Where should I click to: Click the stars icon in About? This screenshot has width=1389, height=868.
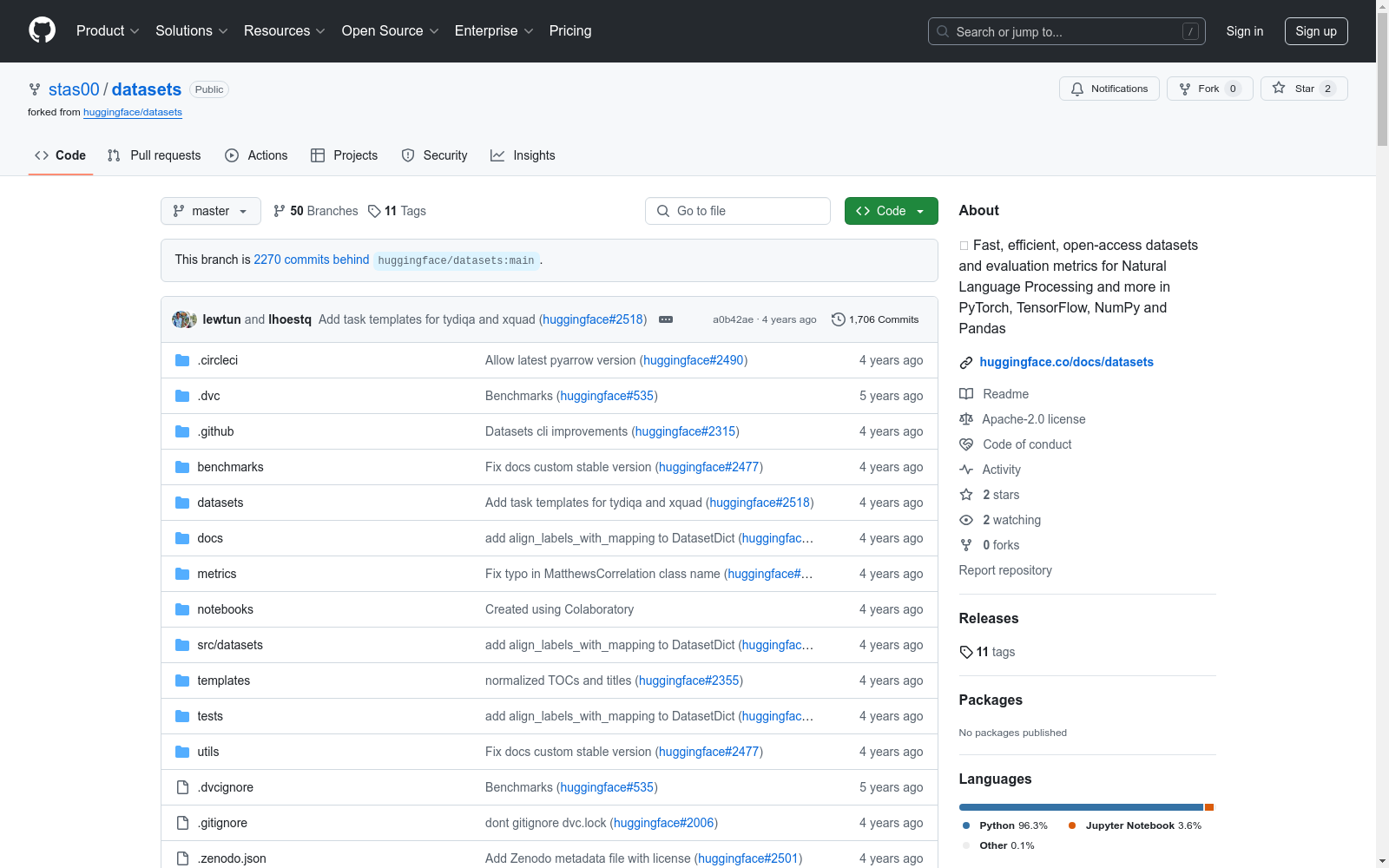(x=966, y=495)
